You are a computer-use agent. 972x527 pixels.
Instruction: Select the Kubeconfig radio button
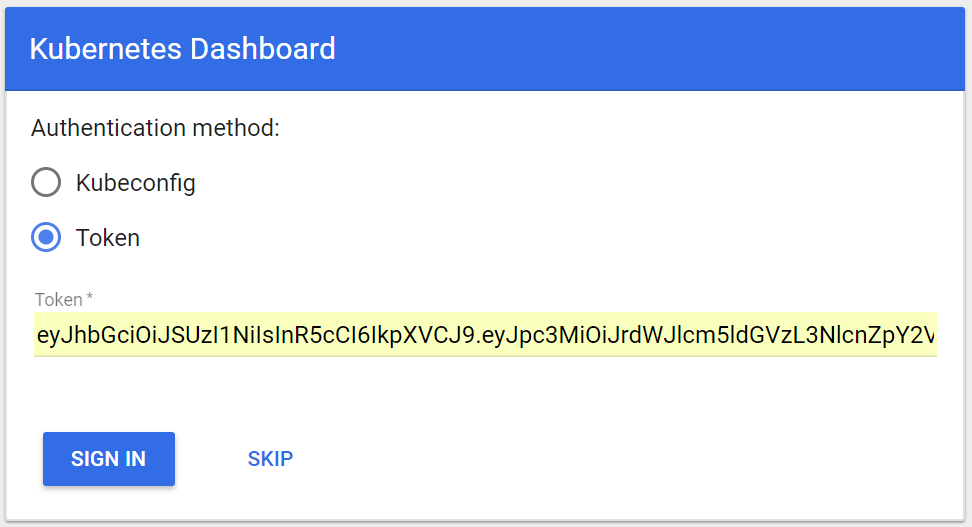pos(46,183)
